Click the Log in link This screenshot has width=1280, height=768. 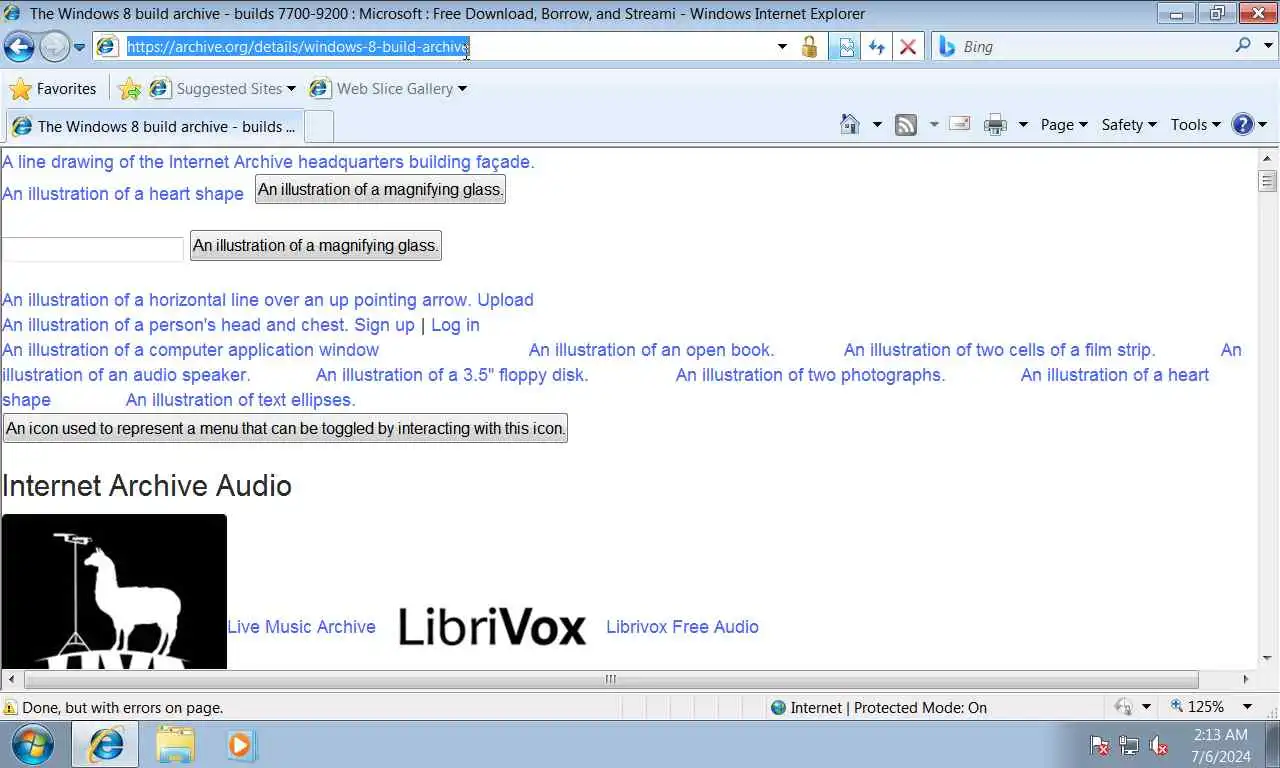tap(455, 325)
